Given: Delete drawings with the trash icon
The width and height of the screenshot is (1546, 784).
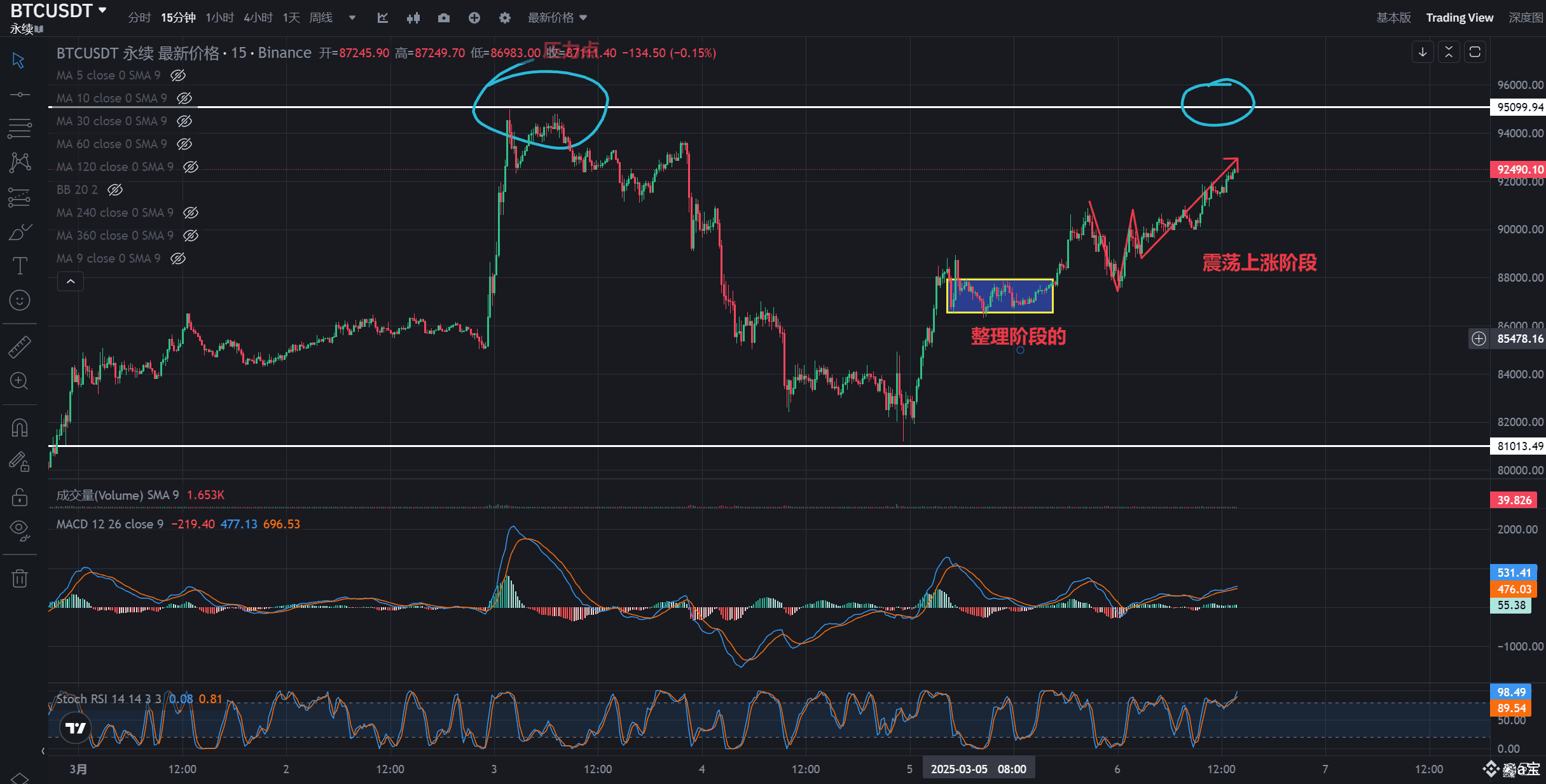Looking at the screenshot, I should click(x=20, y=578).
